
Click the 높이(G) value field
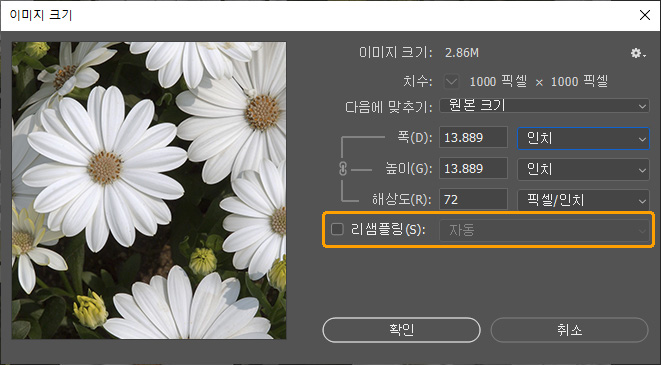tap(473, 169)
